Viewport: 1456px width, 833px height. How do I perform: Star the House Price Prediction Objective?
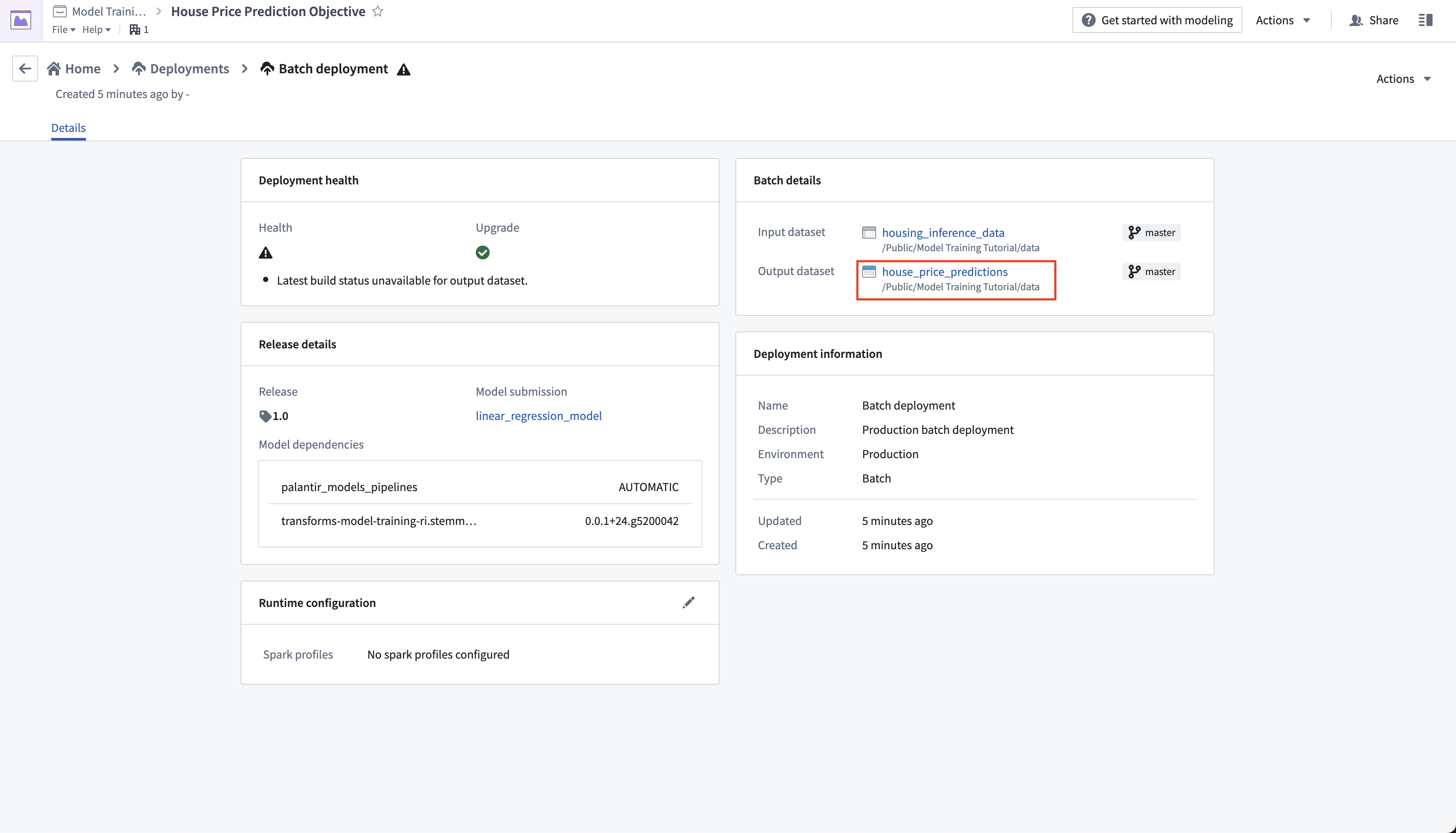pos(378,11)
